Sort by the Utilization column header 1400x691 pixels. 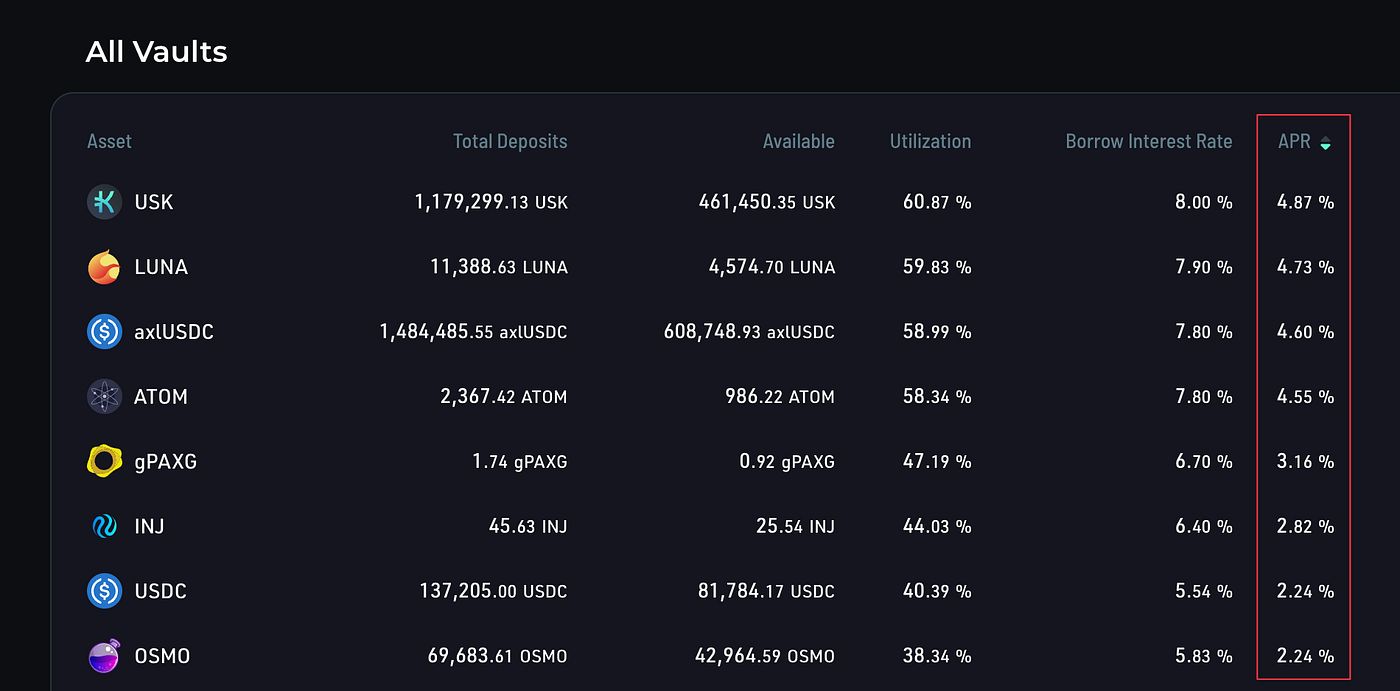click(x=930, y=142)
